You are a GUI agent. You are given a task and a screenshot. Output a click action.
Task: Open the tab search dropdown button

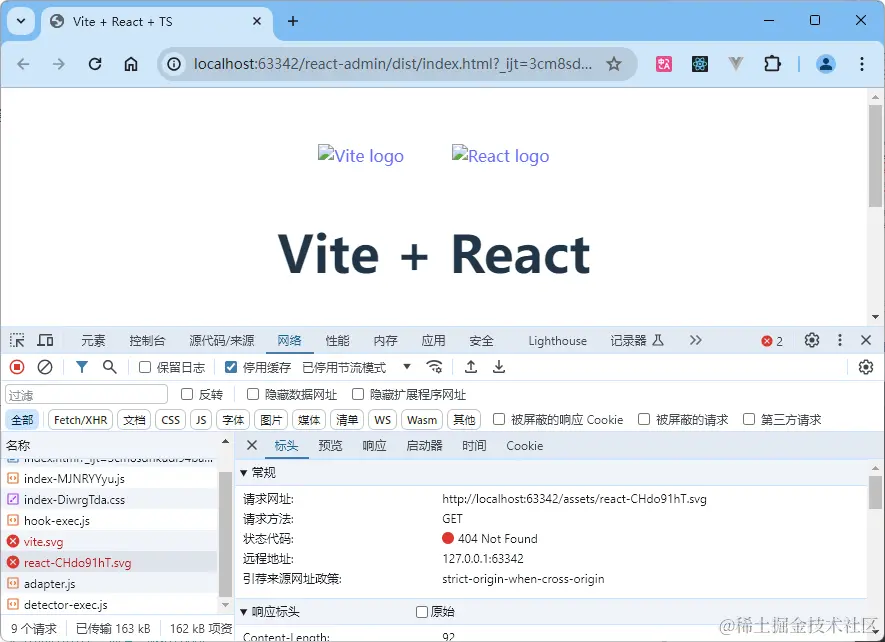pos(21,21)
